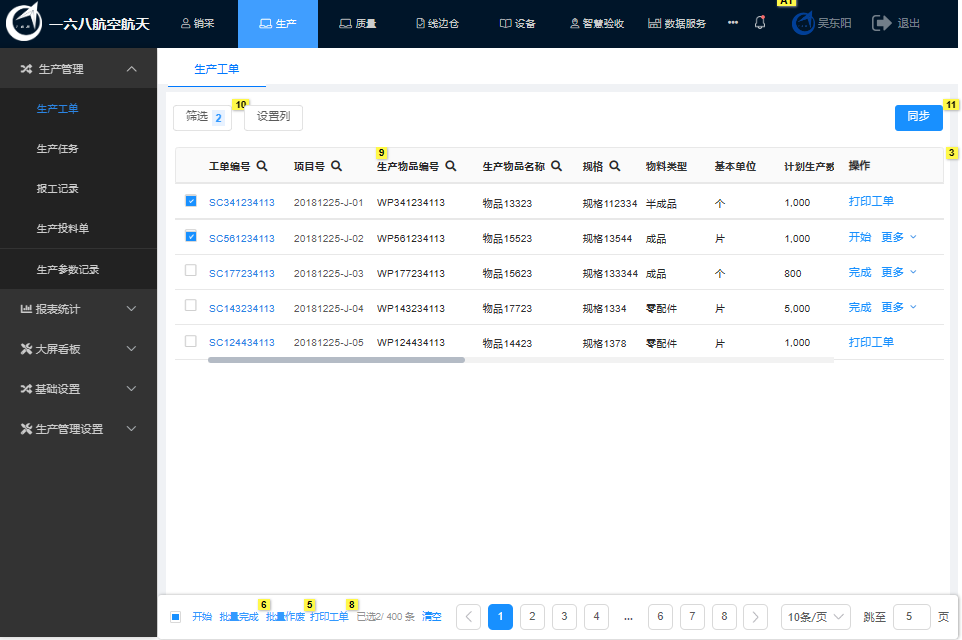Click search icon beside 项目号 column
Screen dimensions: 962x640
pos(337,166)
